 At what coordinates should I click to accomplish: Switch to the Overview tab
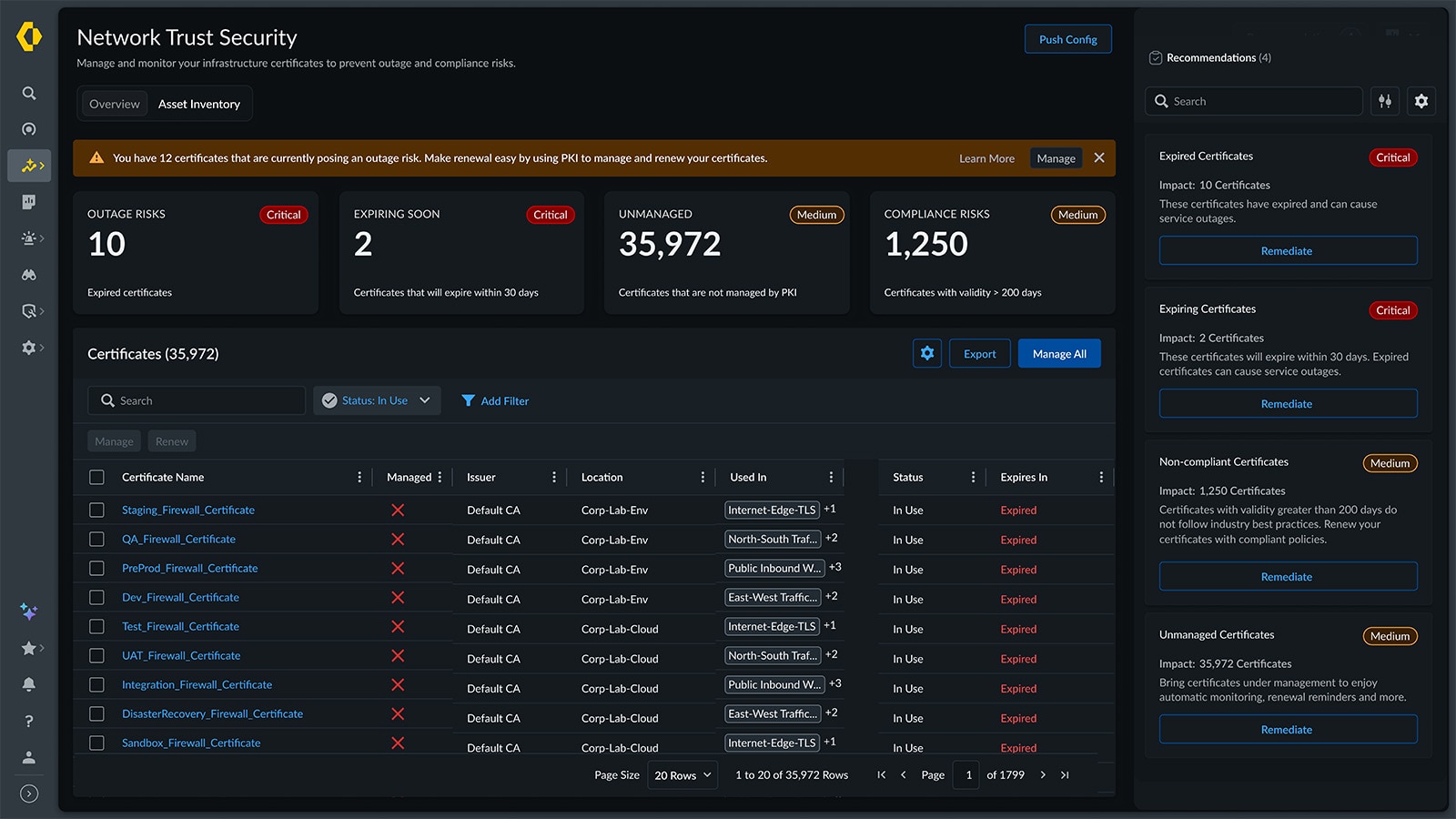[114, 104]
